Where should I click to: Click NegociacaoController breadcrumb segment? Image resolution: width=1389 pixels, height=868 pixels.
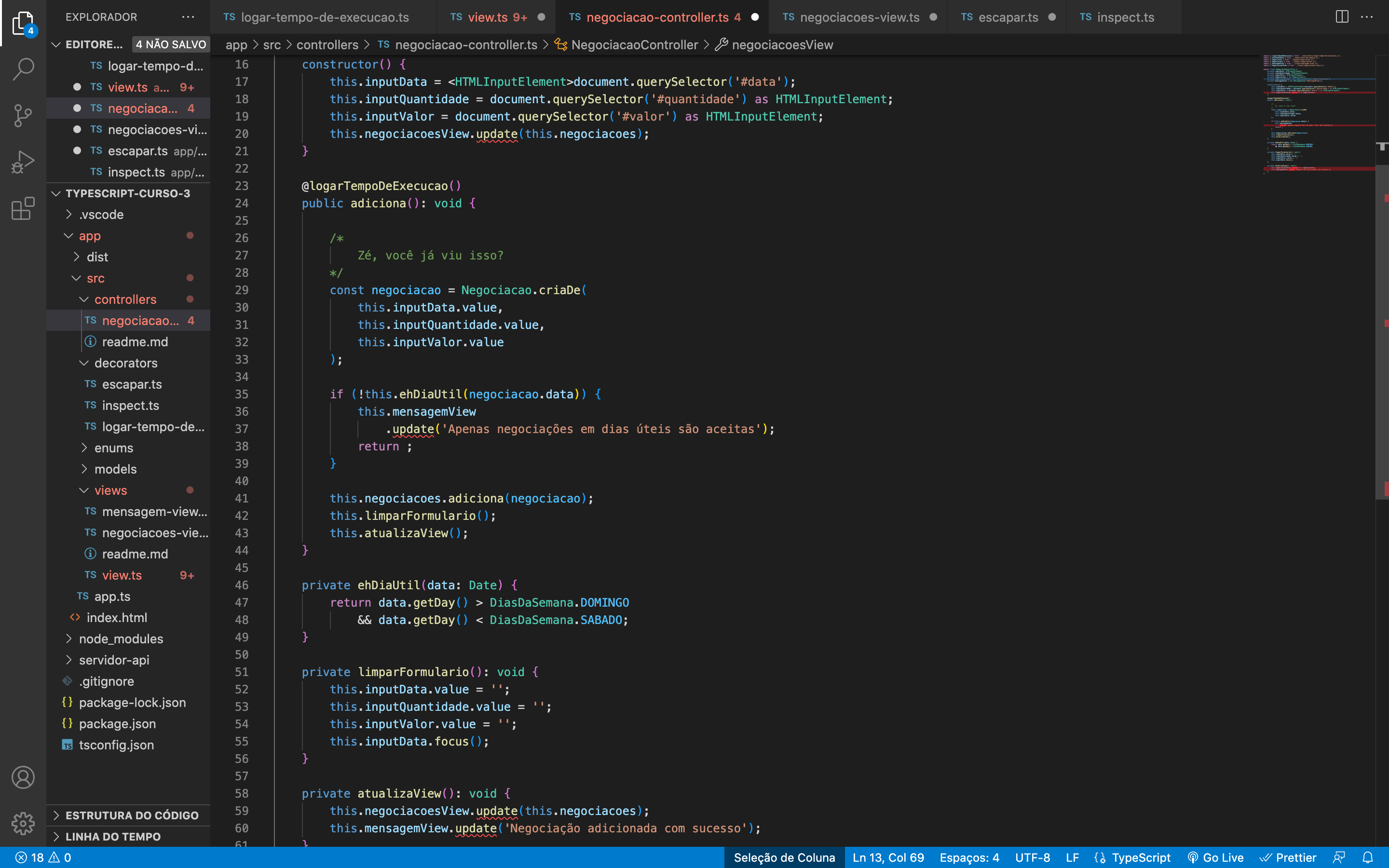tap(627, 45)
